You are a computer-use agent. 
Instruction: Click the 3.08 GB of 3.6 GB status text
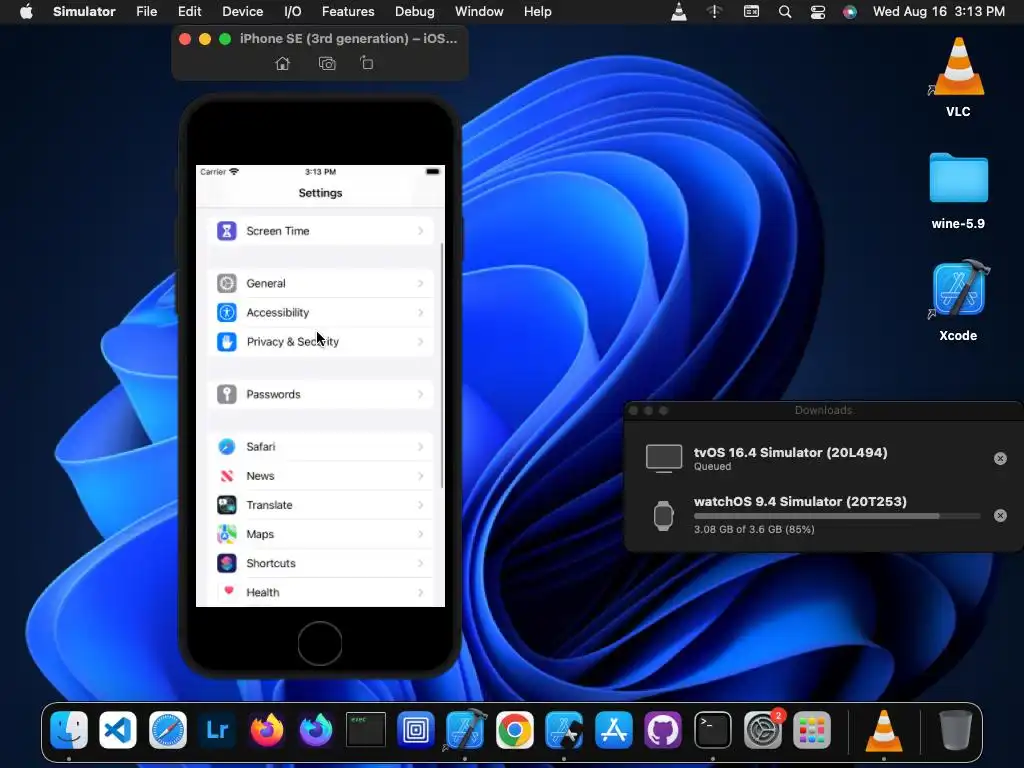tap(754, 530)
